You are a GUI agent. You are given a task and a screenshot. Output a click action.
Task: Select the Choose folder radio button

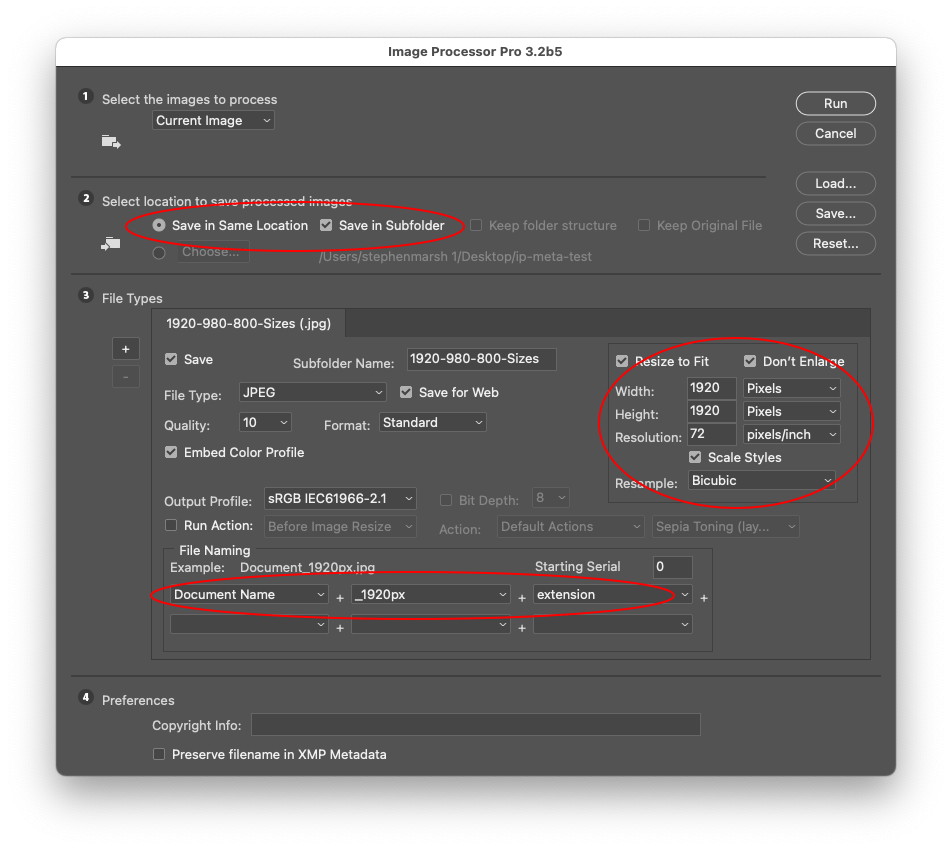tap(159, 253)
